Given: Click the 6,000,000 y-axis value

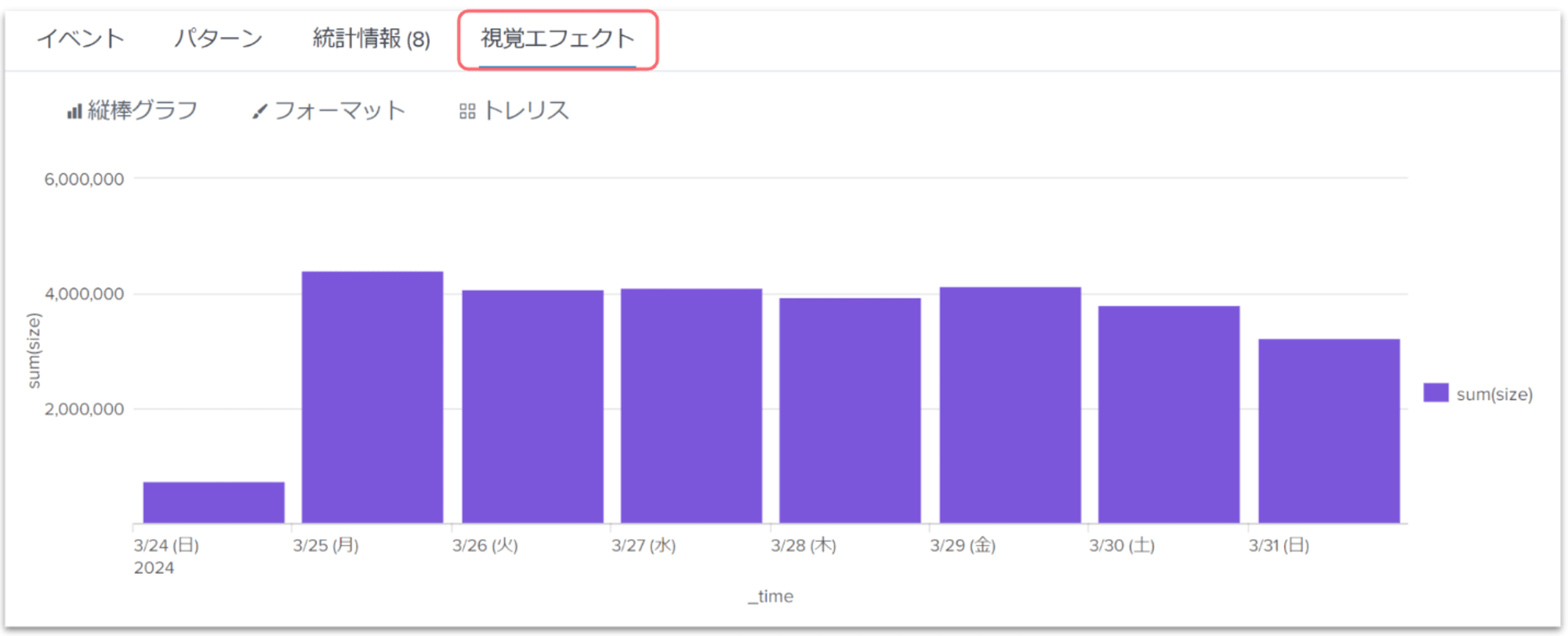Looking at the screenshot, I should tap(84, 180).
